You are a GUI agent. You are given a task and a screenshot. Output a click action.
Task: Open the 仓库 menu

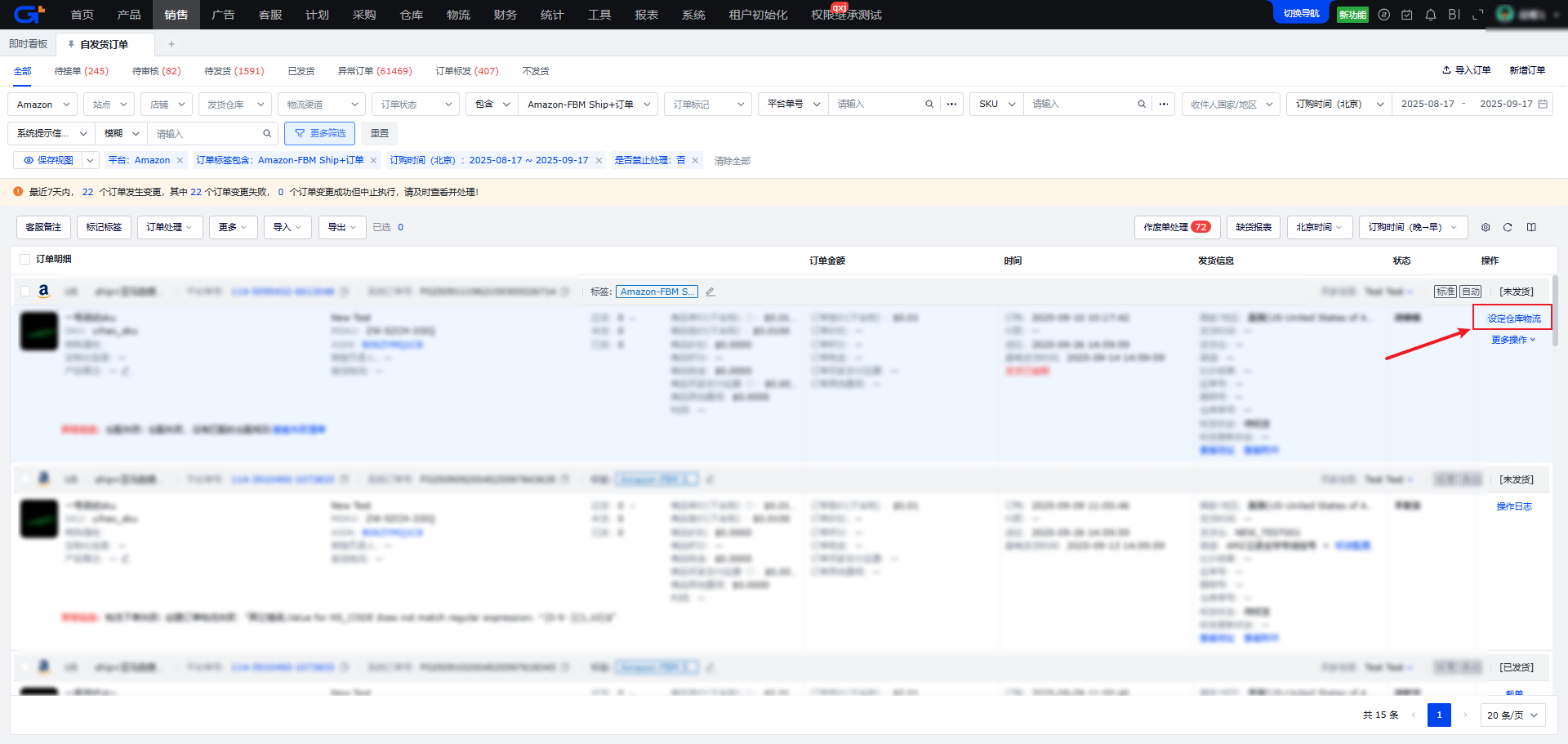412,15
